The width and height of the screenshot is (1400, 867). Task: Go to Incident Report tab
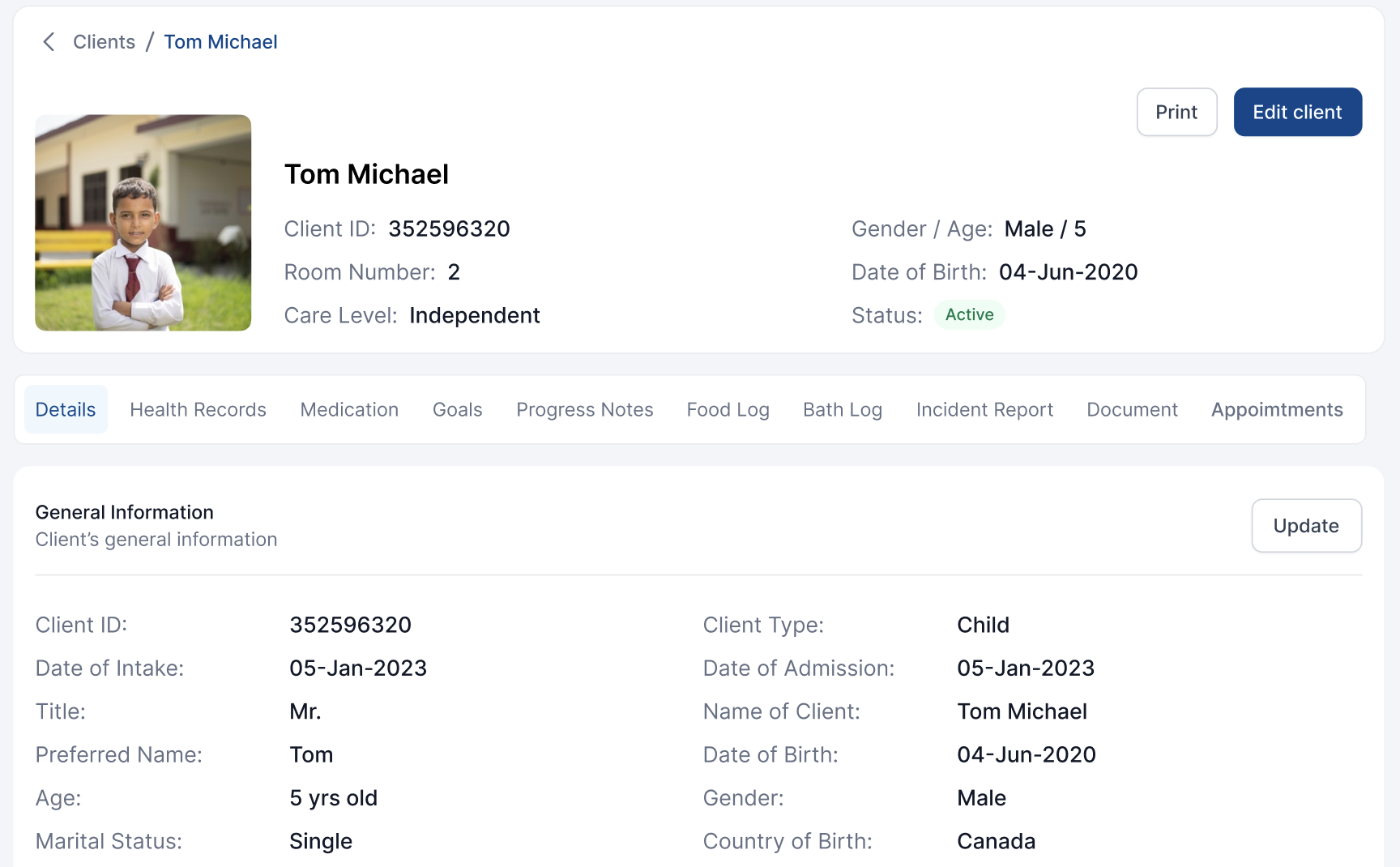[984, 410]
